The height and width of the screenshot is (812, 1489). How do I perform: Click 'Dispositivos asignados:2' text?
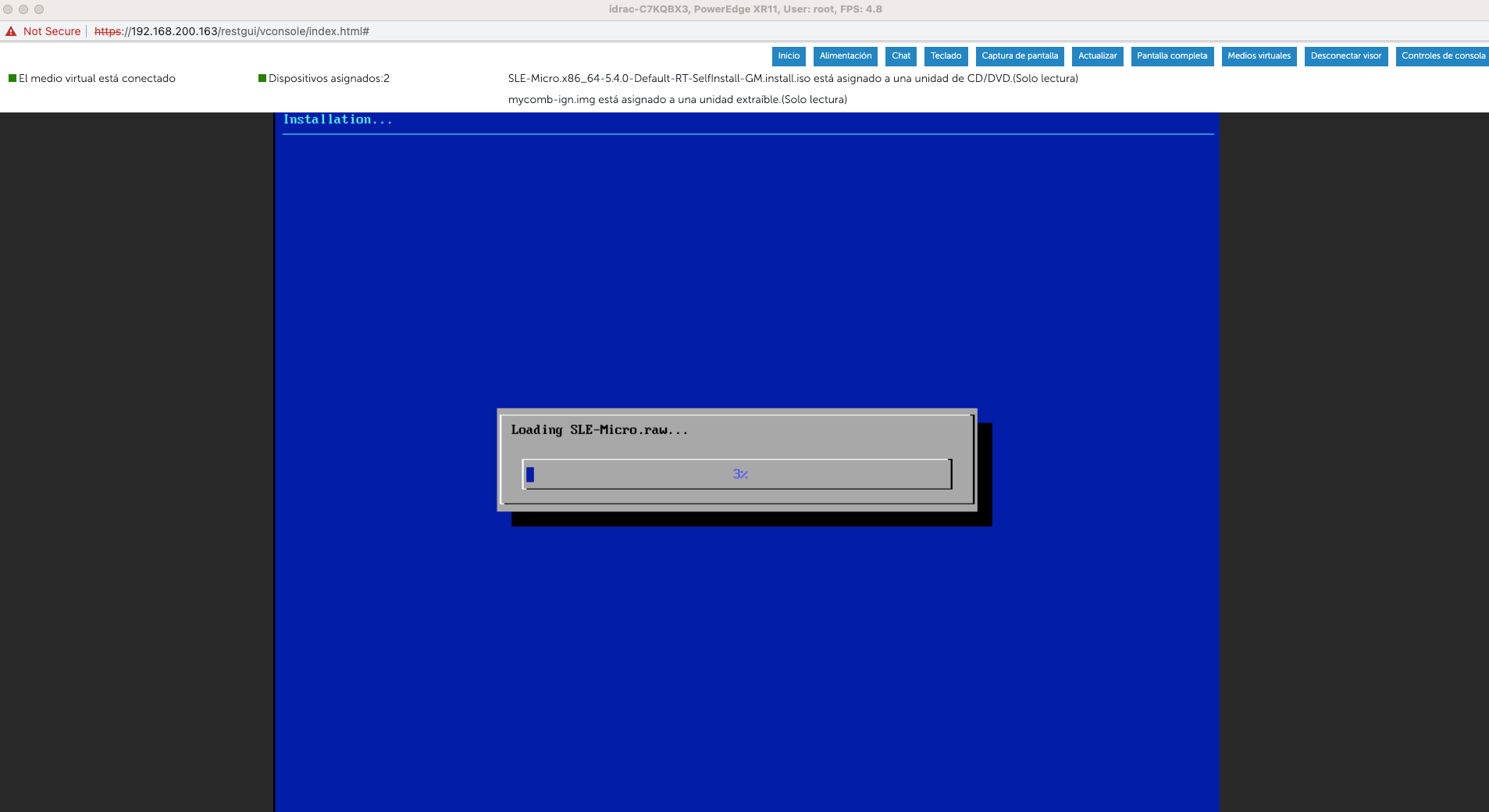329,78
